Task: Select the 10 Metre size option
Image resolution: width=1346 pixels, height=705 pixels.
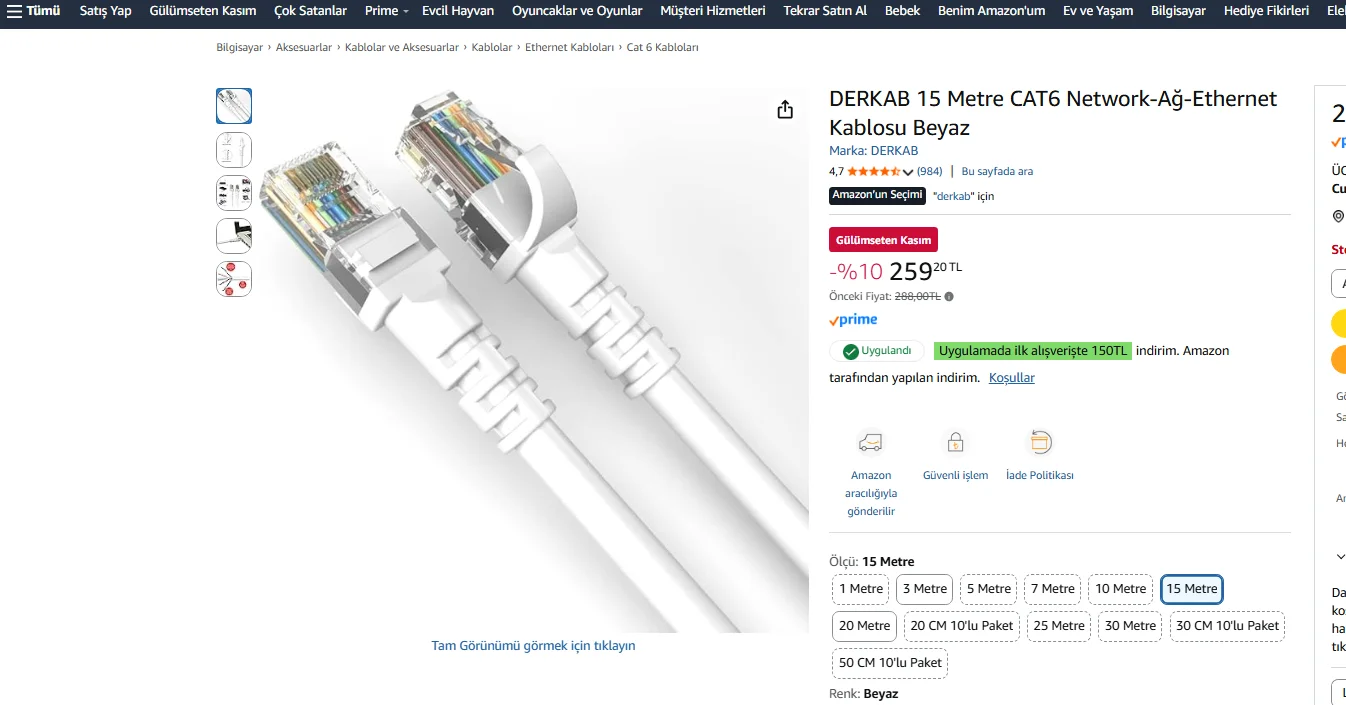Action: [x=1120, y=589]
